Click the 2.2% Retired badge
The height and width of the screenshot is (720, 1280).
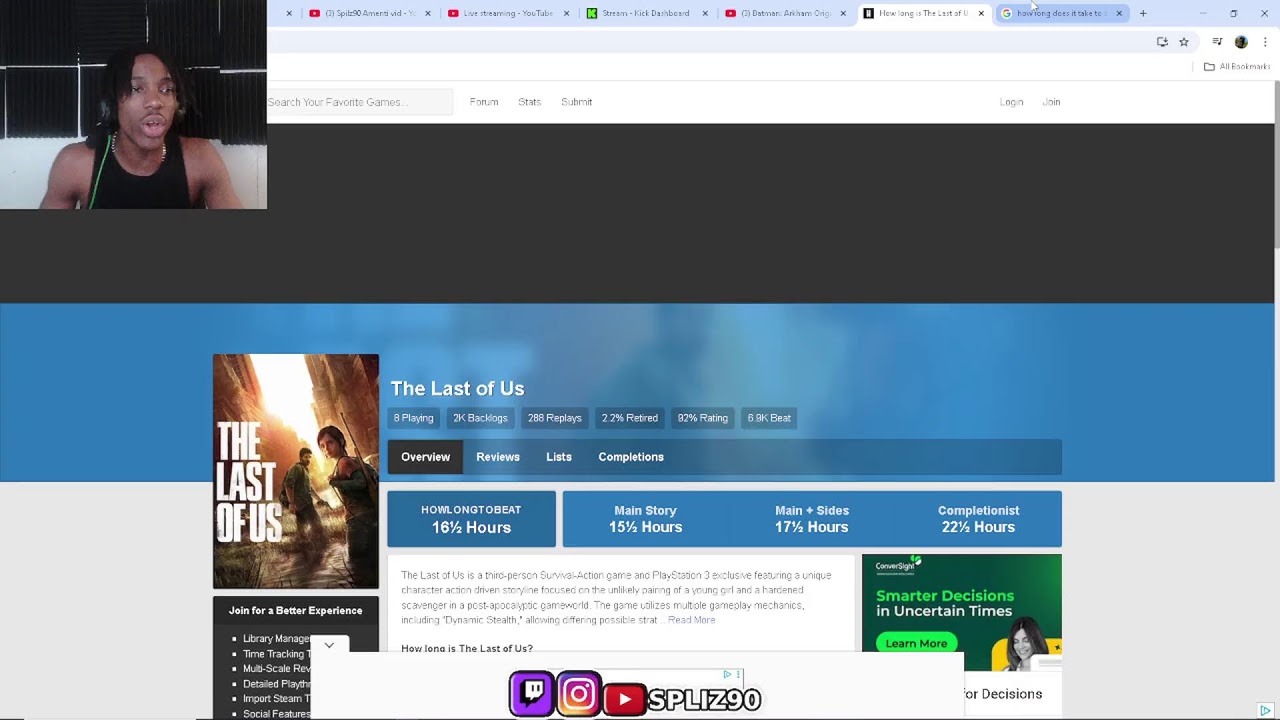click(x=630, y=418)
